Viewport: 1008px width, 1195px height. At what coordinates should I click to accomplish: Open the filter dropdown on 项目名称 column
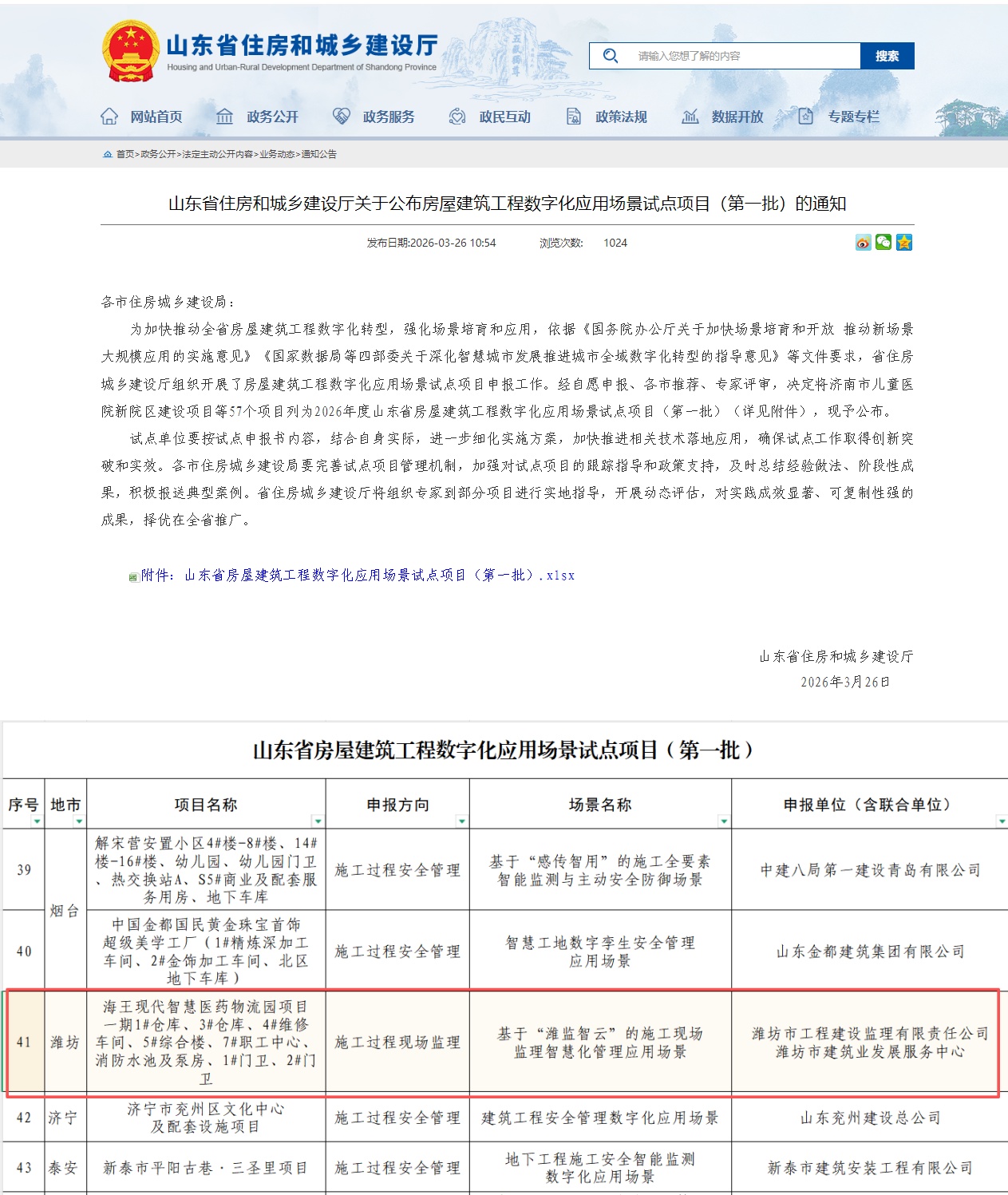coord(318,821)
